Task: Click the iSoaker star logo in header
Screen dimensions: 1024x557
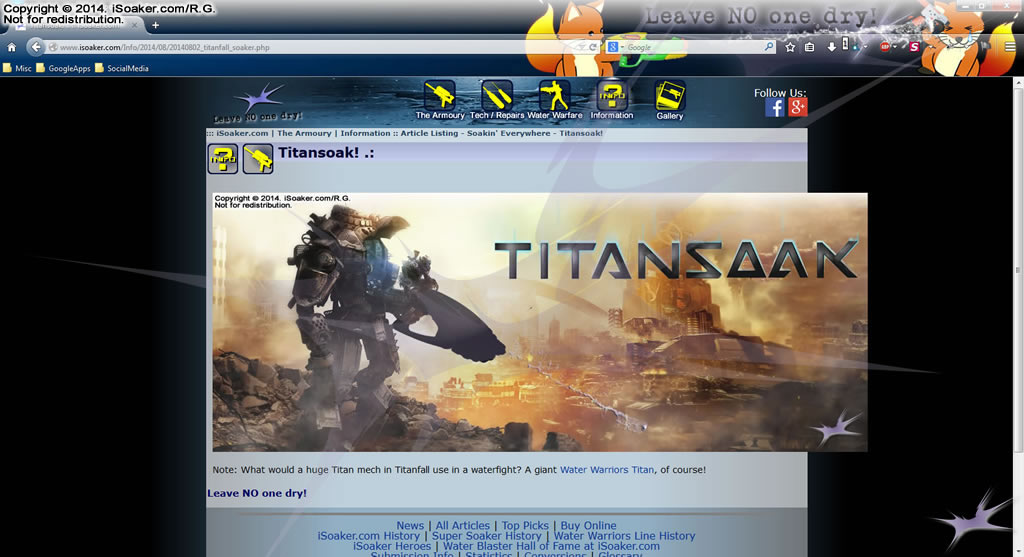Action: 259,103
